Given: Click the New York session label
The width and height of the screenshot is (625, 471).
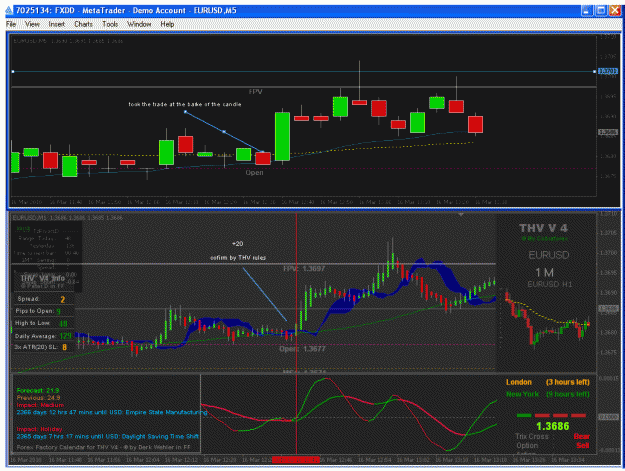Looking at the screenshot, I should click(x=522, y=394).
